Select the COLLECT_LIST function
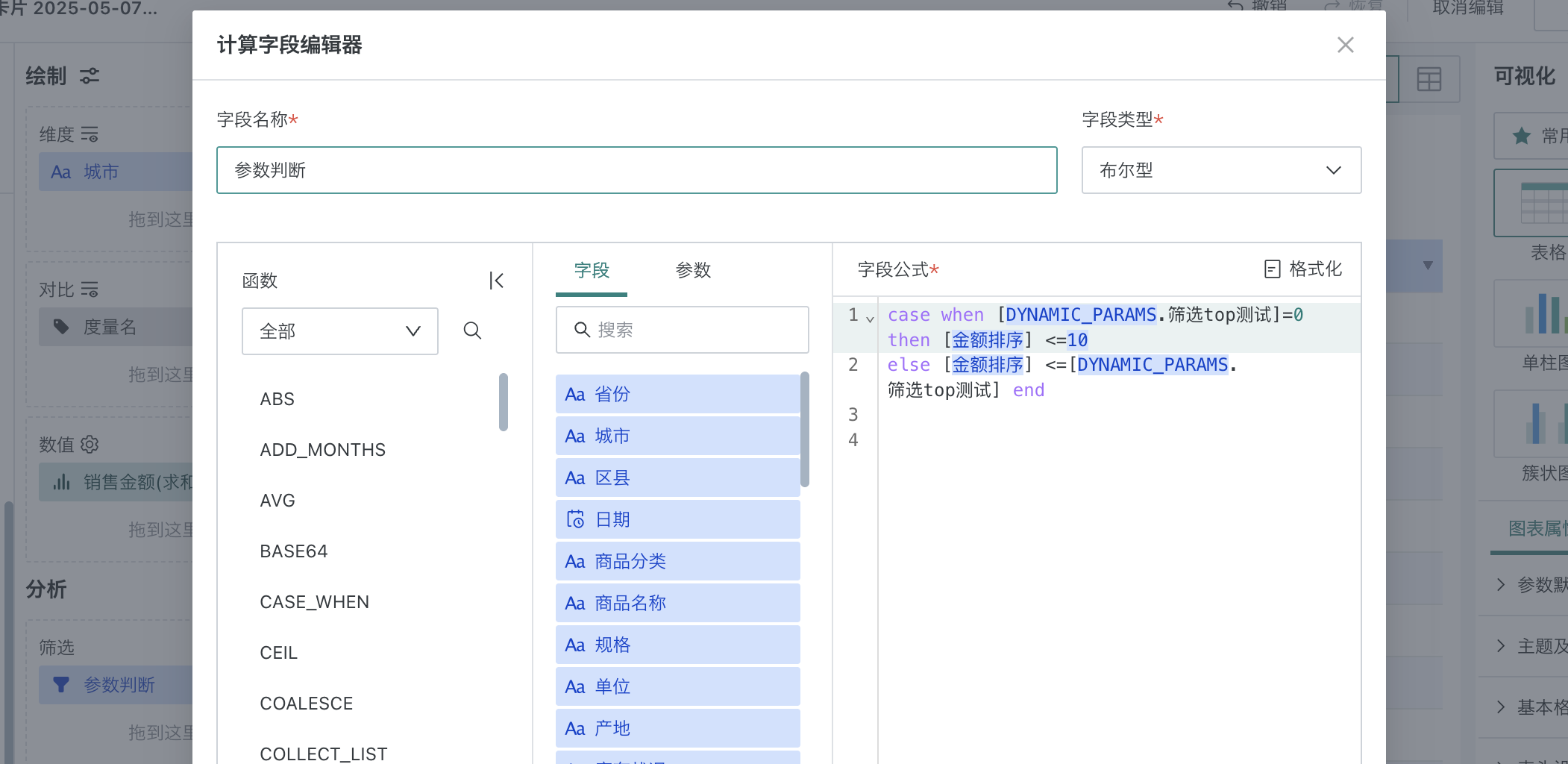The width and height of the screenshot is (1568, 764). click(x=323, y=754)
